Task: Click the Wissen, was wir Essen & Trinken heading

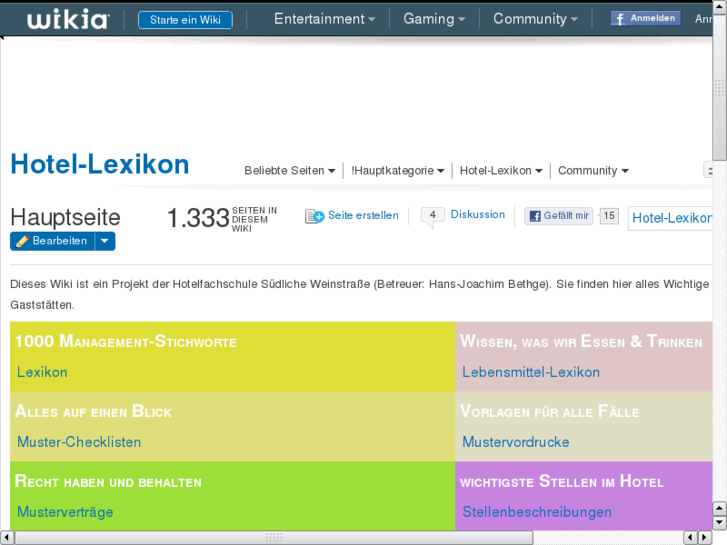Action: pyautogui.click(x=581, y=341)
